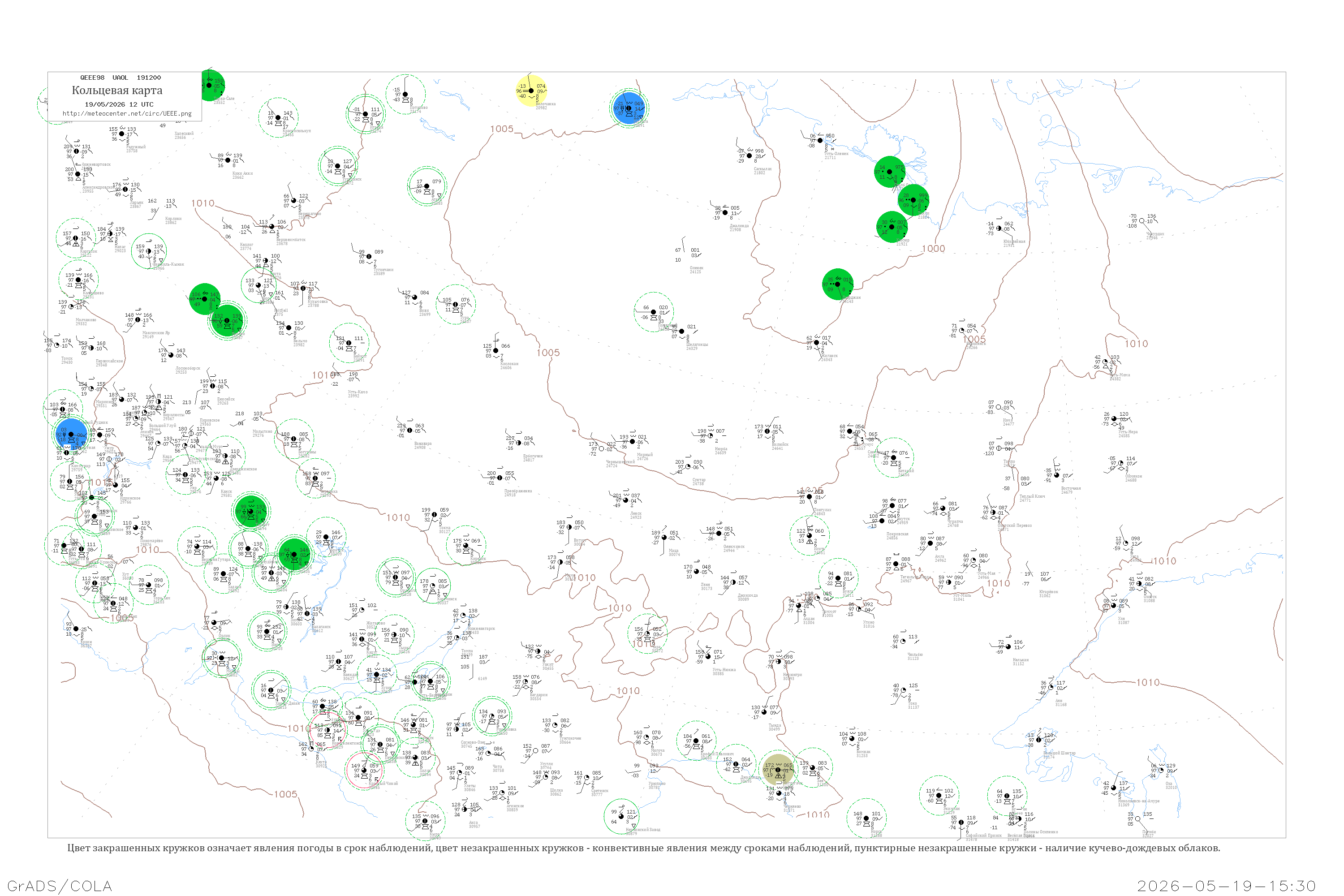
Task: Select the green filled circle at Джарджан
Action: (x=838, y=284)
